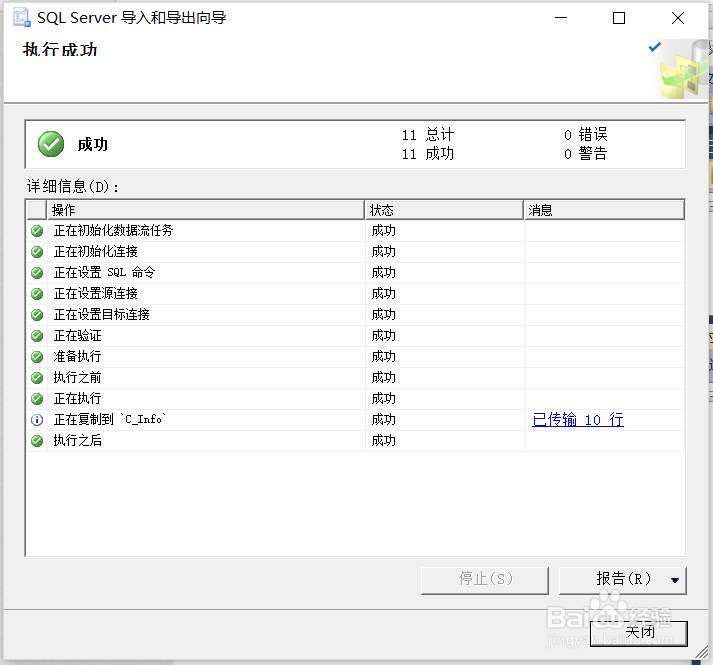Image resolution: width=713 pixels, height=665 pixels.
Task: Click the large green success checkmark icon
Action: pos(51,144)
